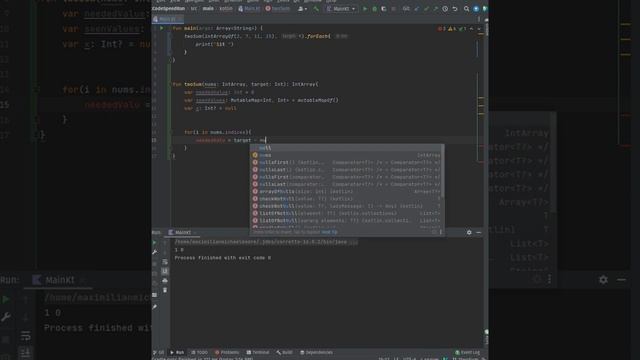Choose the 'listOfNotNull(element: T?)' completion suggestion
The height and width of the screenshot is (360, 640).
coord(347,213)
